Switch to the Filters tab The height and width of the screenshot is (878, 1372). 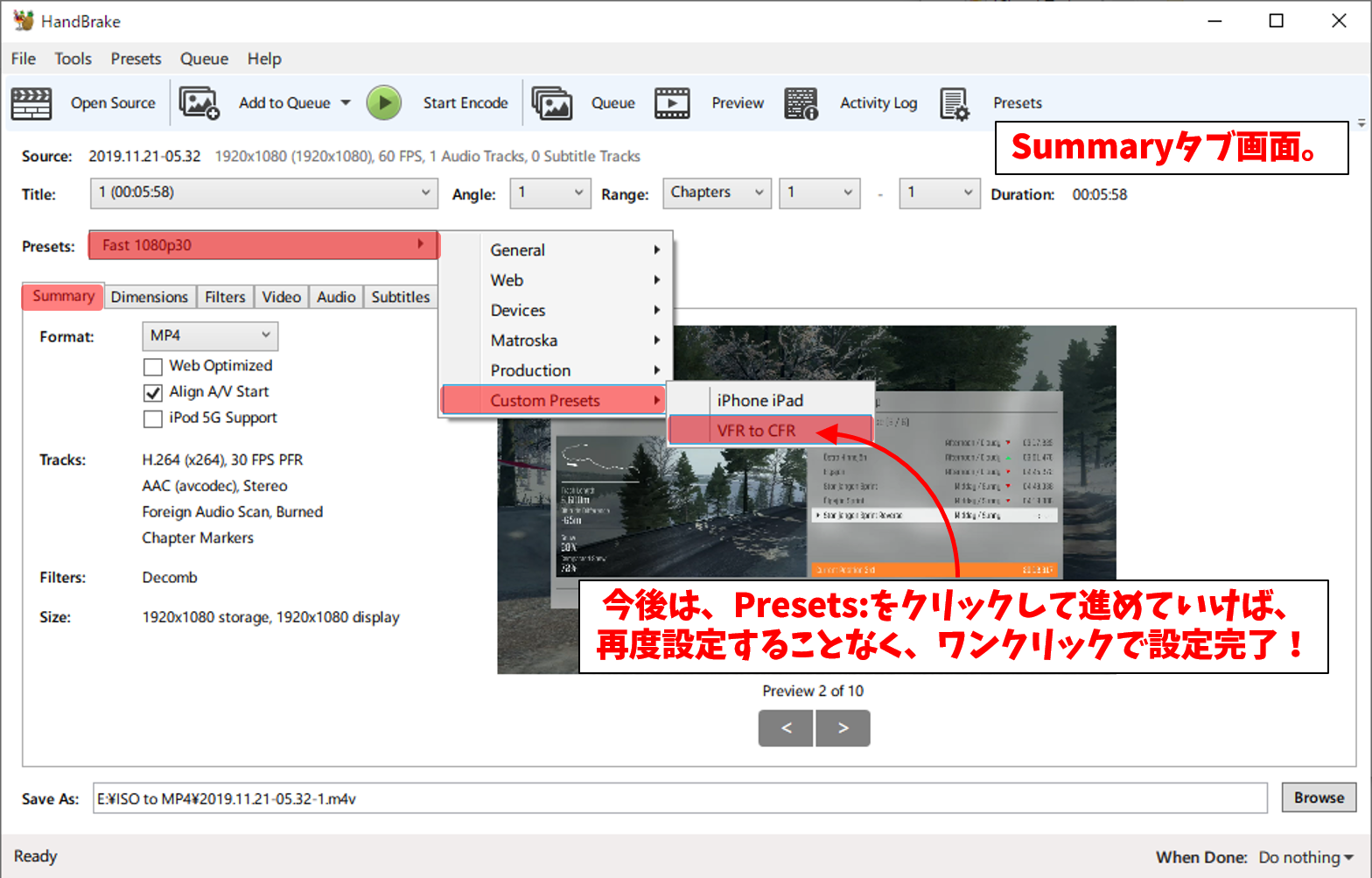pyautogui.click(x=225, y=297)
